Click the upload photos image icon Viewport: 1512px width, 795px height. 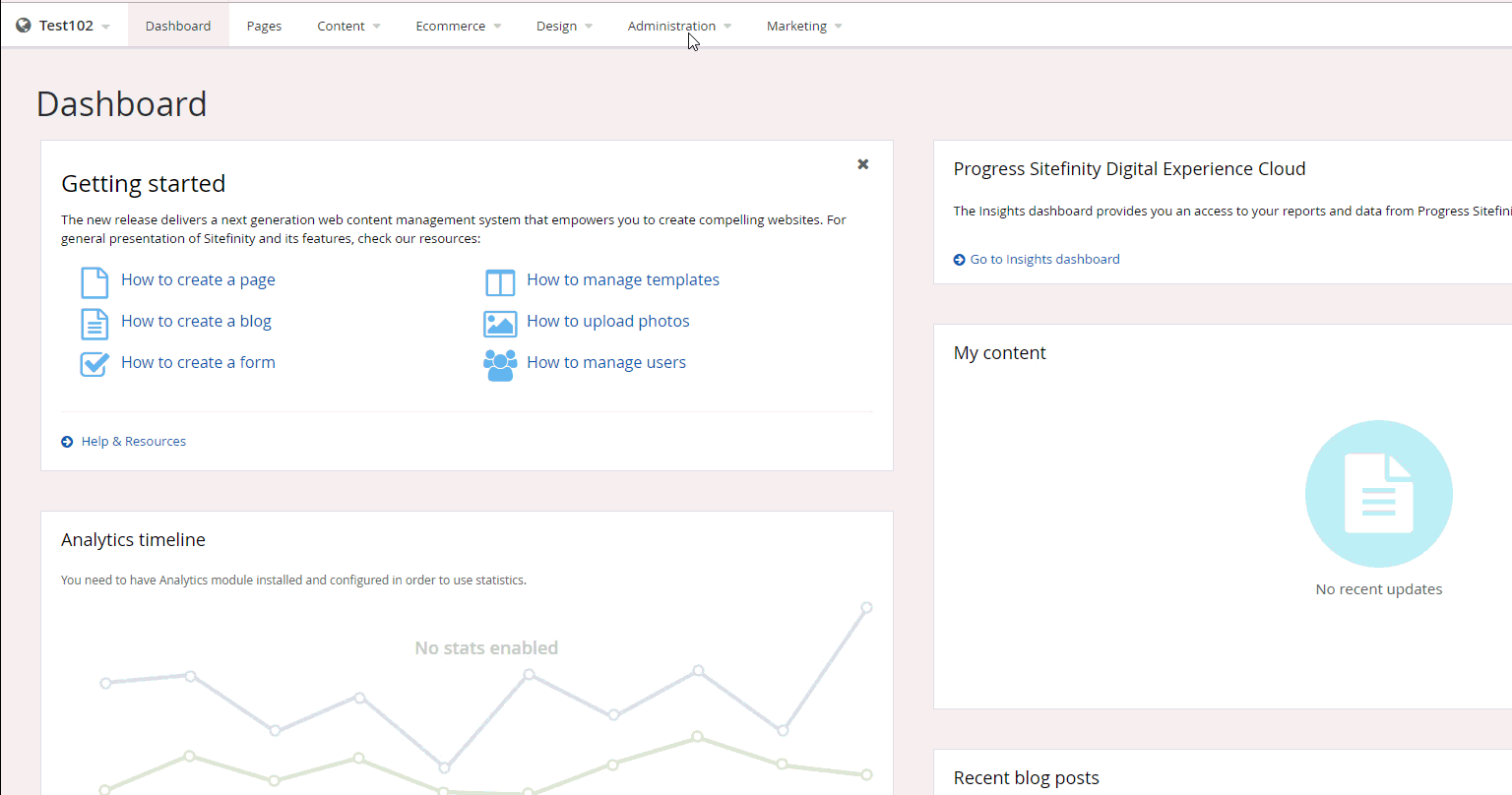(x=500, y=324)
